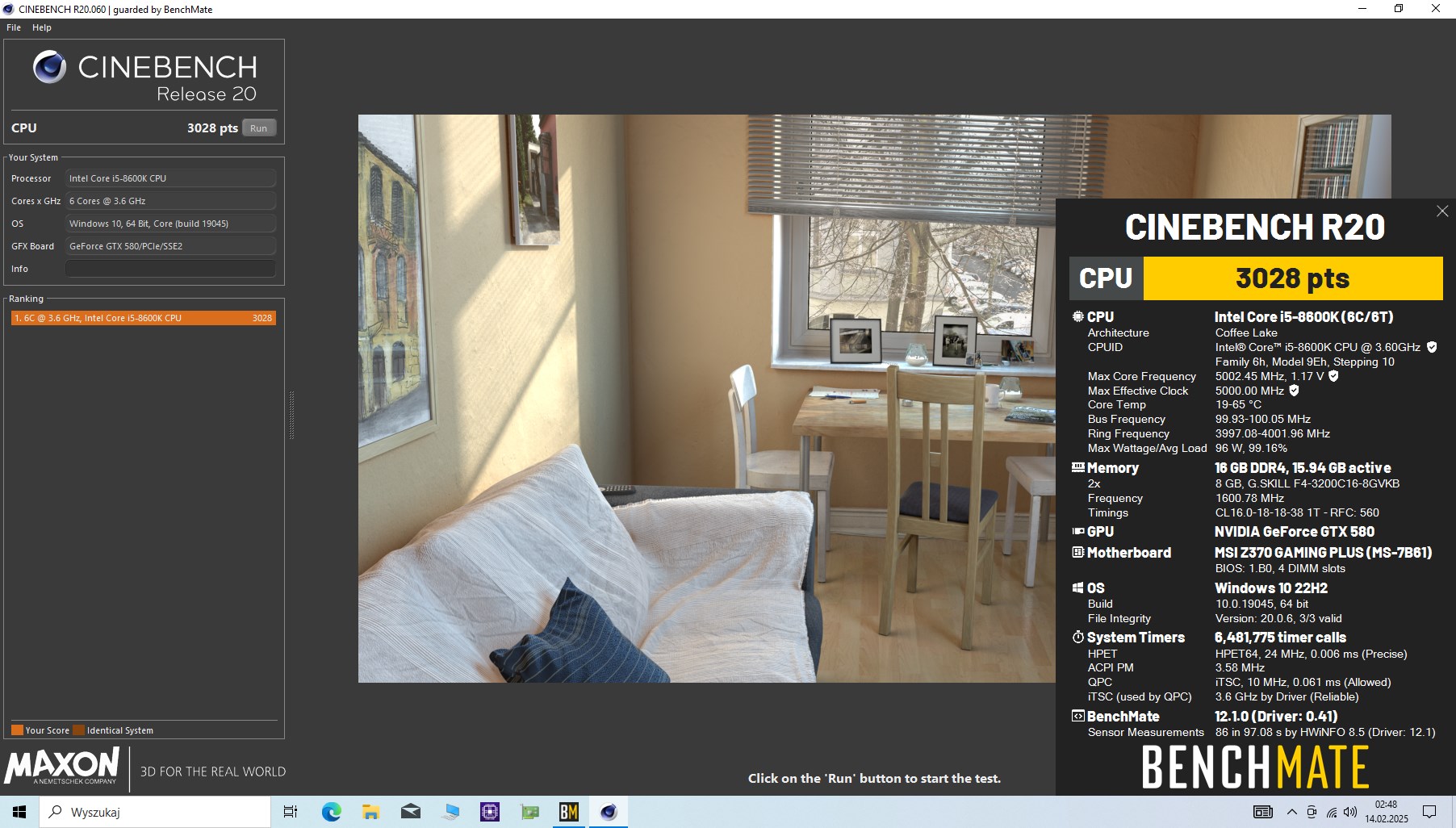
Task: Click the Identical System brown legend swatch
Action: [x=78, y=730]
